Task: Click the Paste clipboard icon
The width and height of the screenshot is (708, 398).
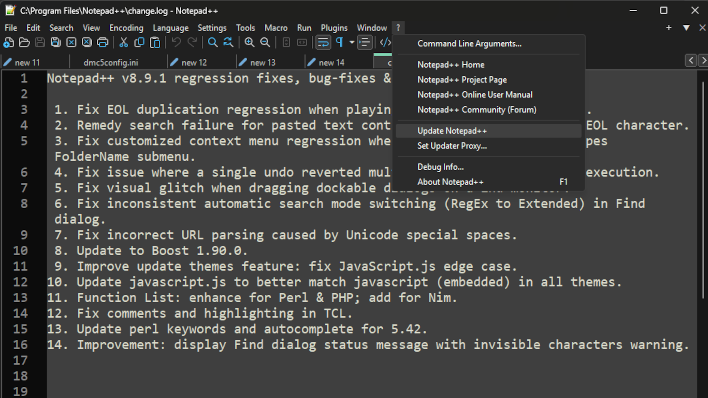Action: click(x=155, y=42)
